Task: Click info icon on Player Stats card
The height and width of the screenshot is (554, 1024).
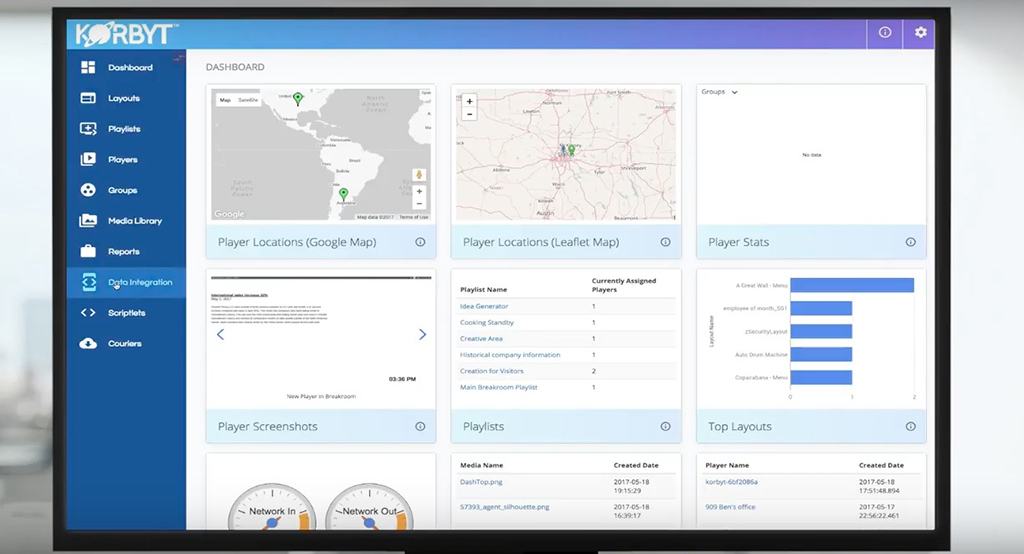Action: [x=910, y=242]
